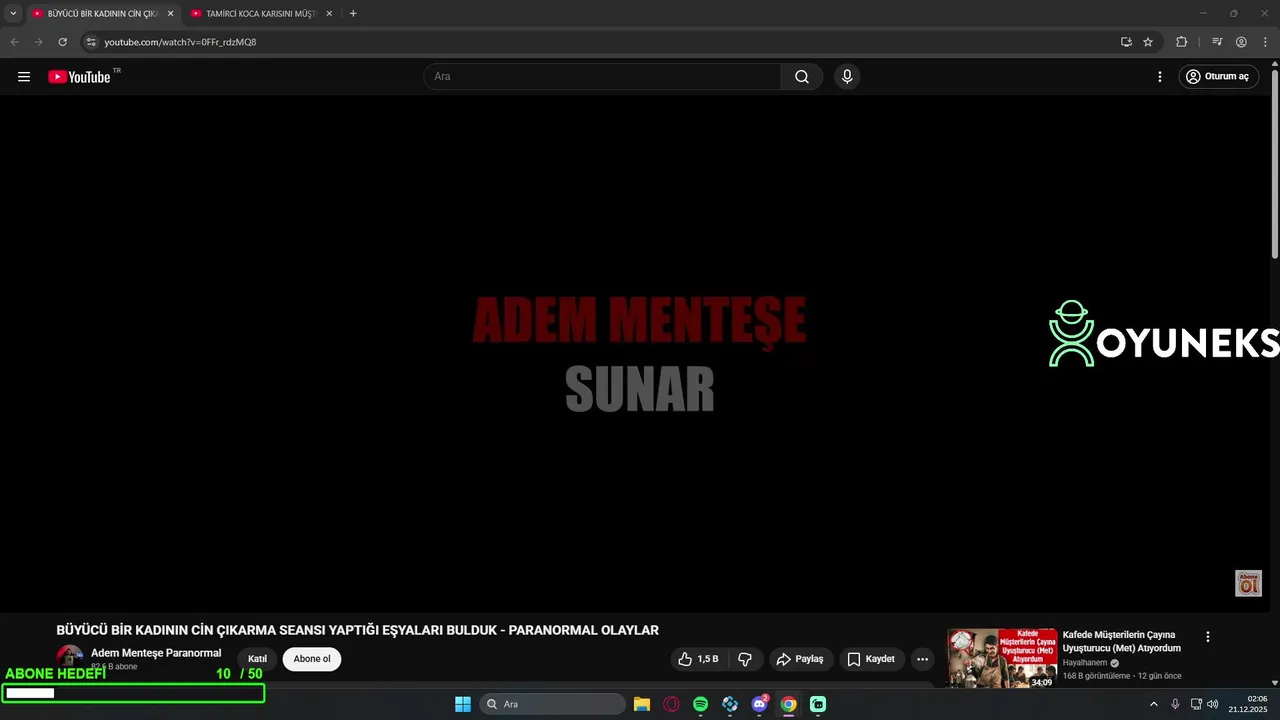Open Discord from taskbar
1280x720 pixels.
[x=760, y=704]
